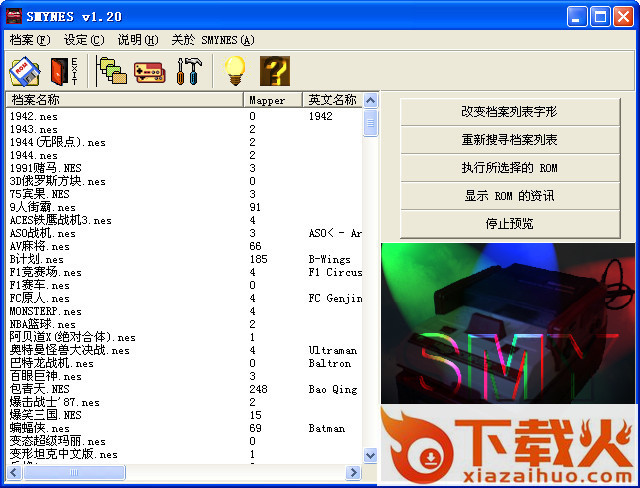Click the question mark help icon
This screenshot has height=488, width=640.
pos(275,71)
